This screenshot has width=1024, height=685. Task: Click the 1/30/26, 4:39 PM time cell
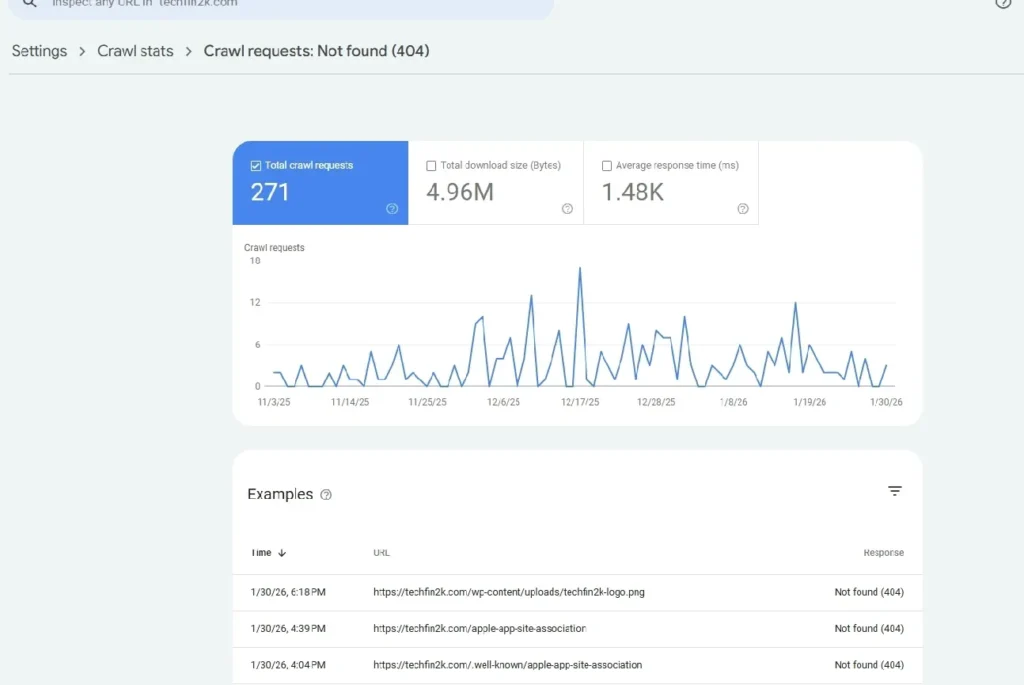pyautogui.click(x=288, y=629)
